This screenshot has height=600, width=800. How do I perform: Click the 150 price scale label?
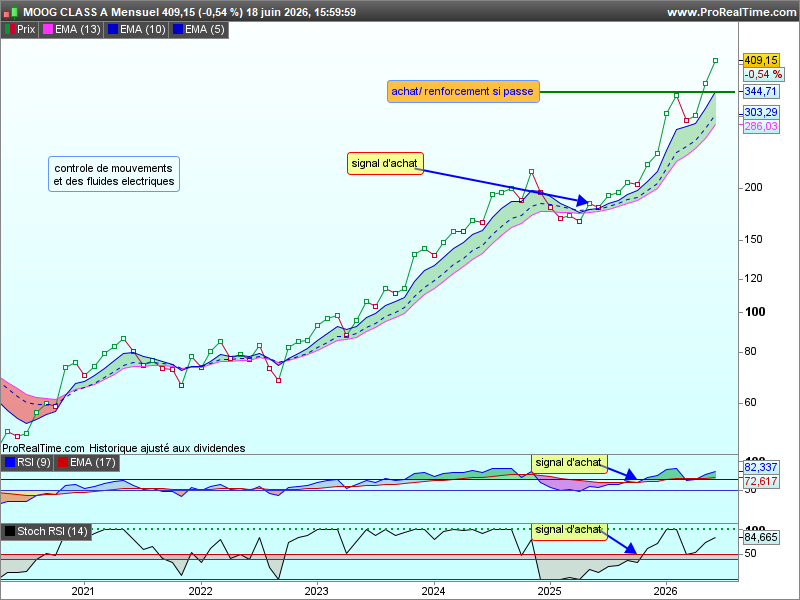[x=754, y=239]
